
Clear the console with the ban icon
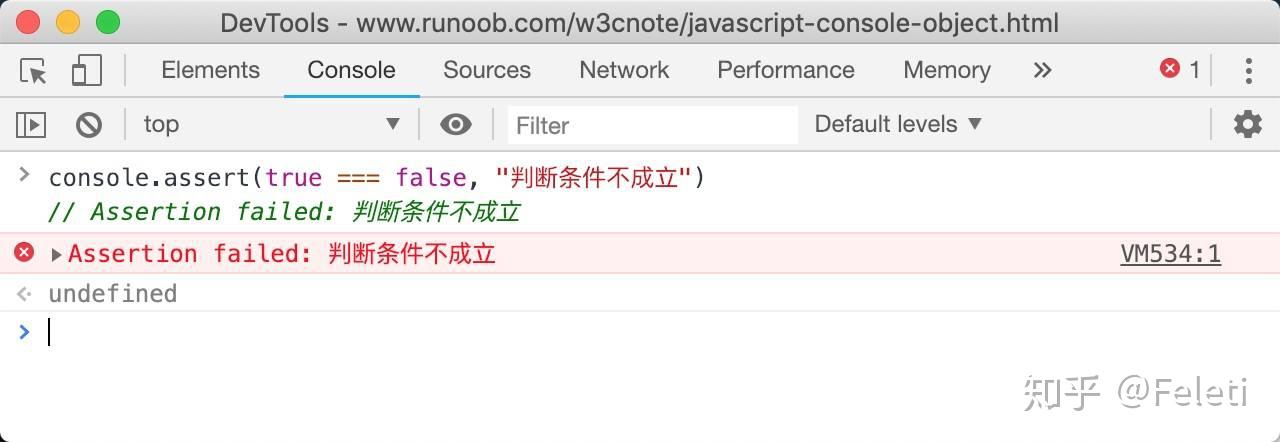(x=89, y=124)
